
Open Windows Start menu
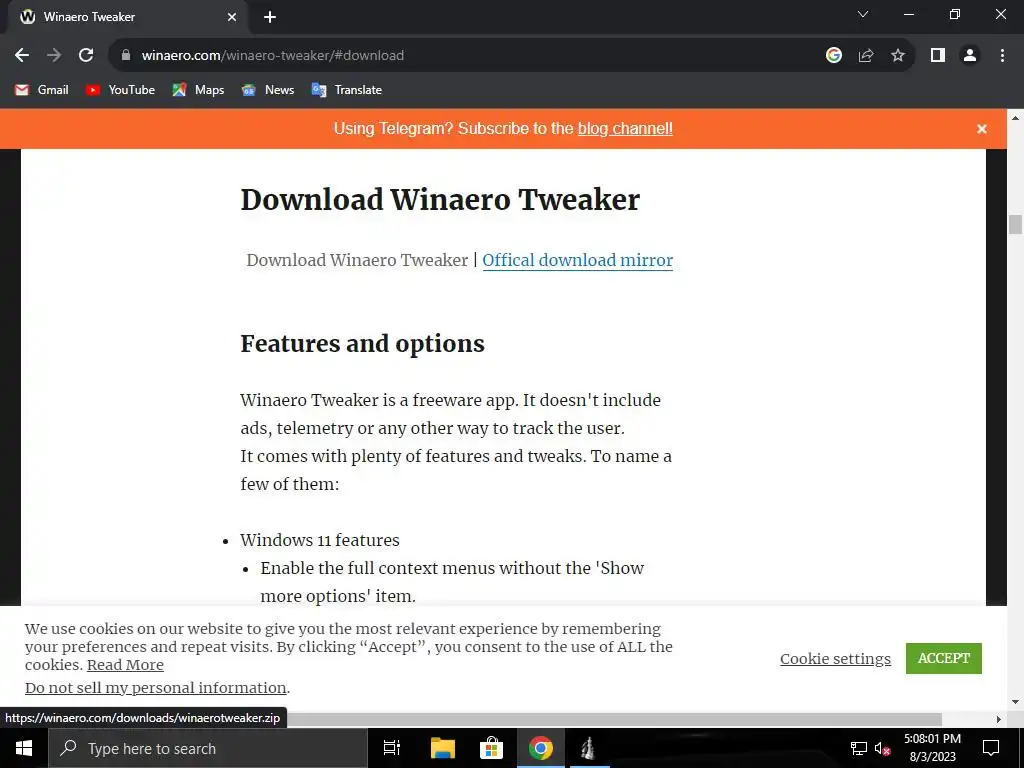click(x=24, y=748)
